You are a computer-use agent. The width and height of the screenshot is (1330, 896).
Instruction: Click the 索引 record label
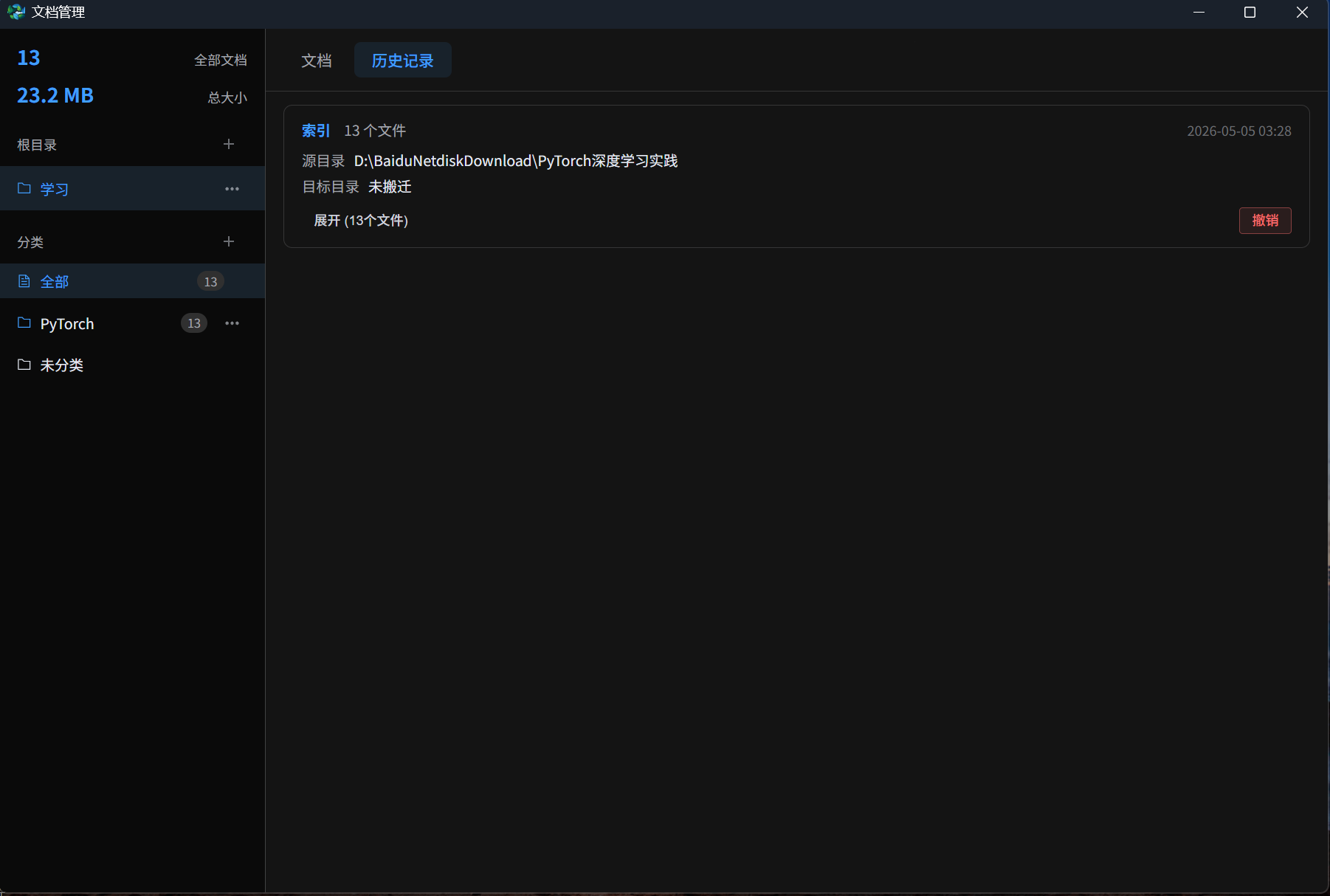pyautogui.click(x=316, y=131)
